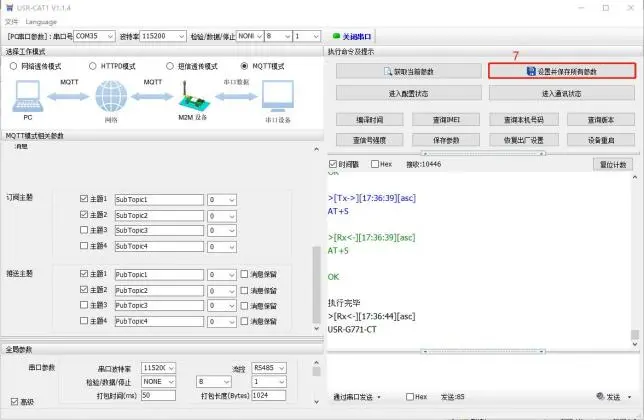
Task: Enable message retain for PubTopic1
Action: pyautogui.click(x=244, y=274)
